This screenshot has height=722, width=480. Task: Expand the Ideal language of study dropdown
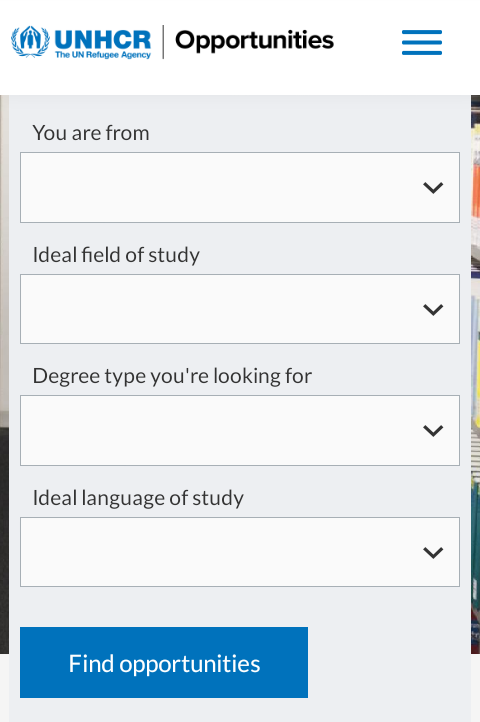click(240, 552)
